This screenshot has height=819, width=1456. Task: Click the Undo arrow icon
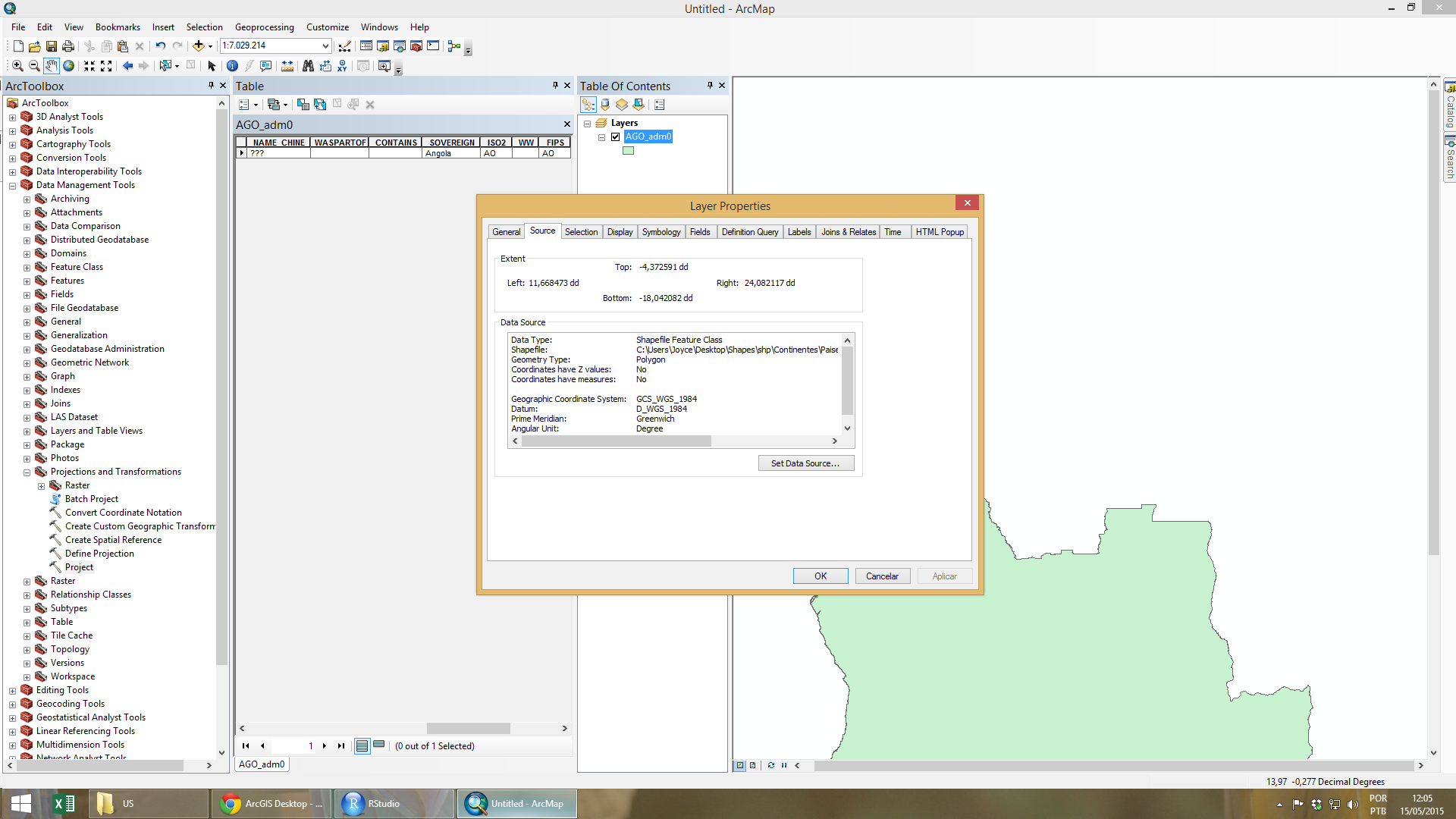(161, 46)
